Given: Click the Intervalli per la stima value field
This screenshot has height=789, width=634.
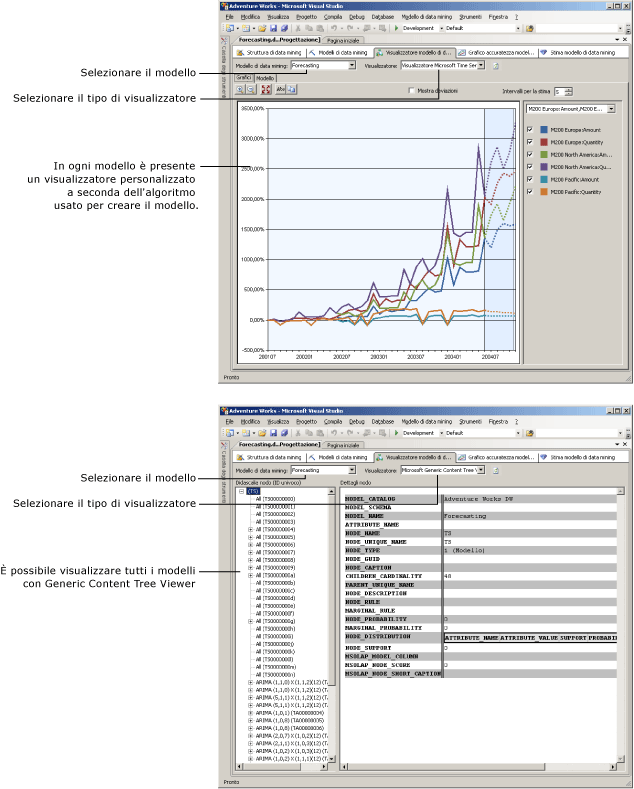Looking at the screenshot, I should pos(559,91).
